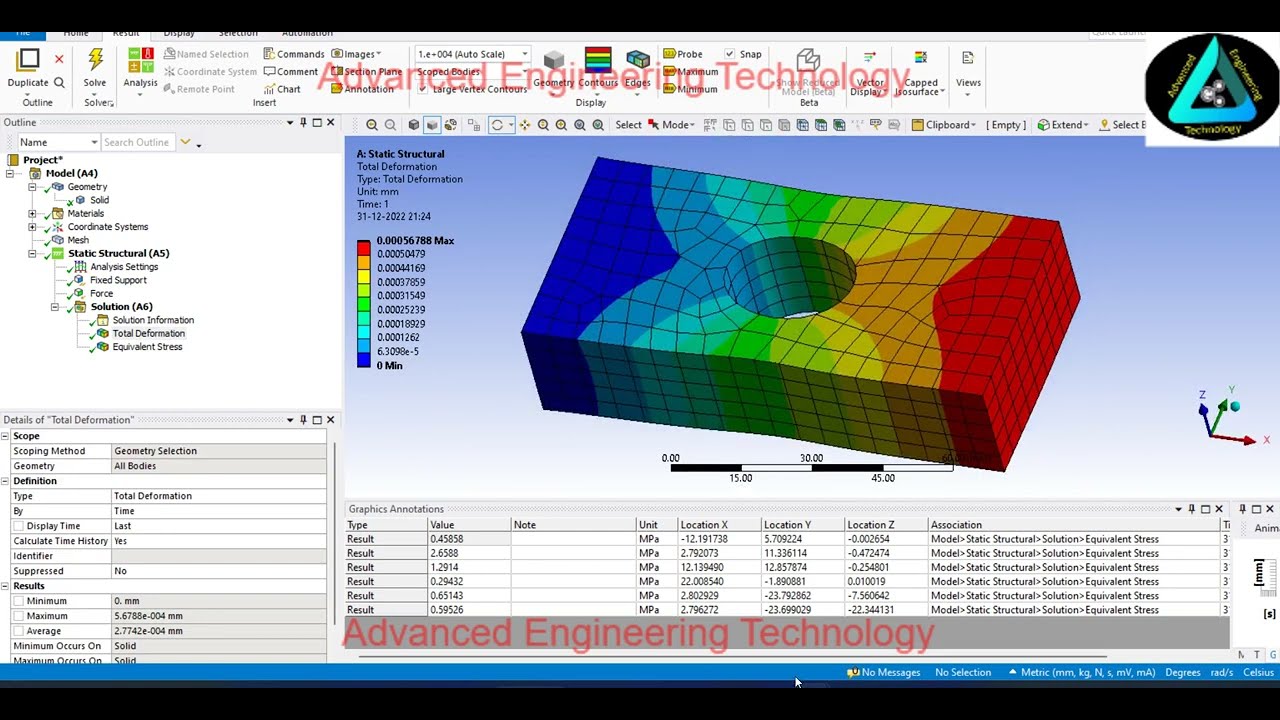Click the Search Outline input field
The width and height of the screenshot is (1280, 720).
click(136, 142)
